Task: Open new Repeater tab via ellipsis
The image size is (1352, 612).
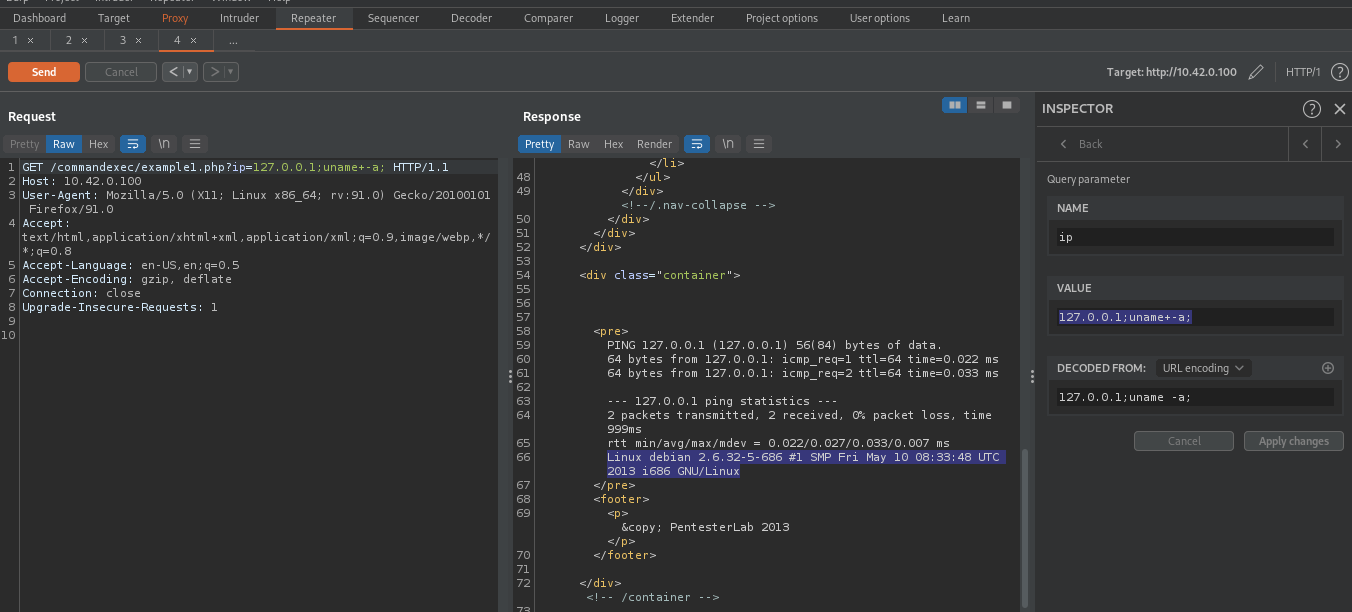Action: (233, 40)
